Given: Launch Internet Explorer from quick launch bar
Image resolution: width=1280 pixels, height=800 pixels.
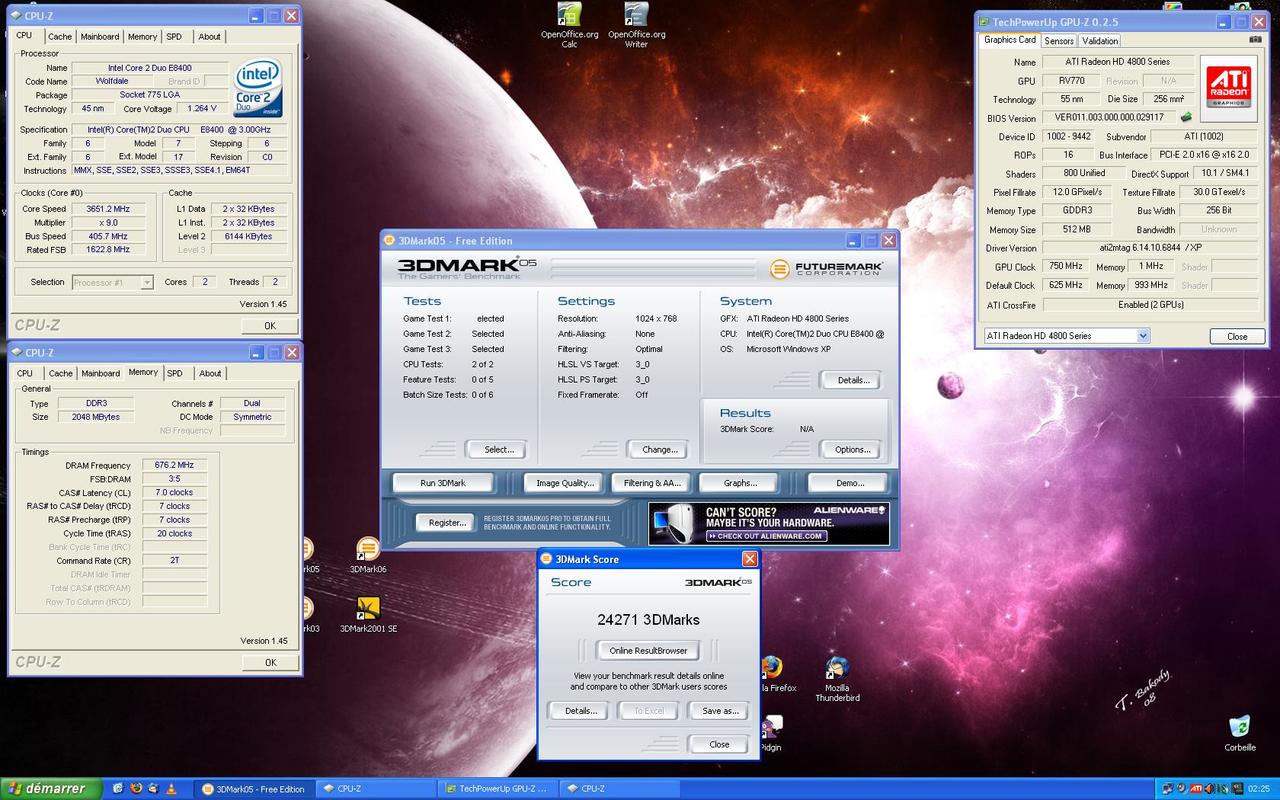Looking at the screenshot, I should [x=120, y=788].
